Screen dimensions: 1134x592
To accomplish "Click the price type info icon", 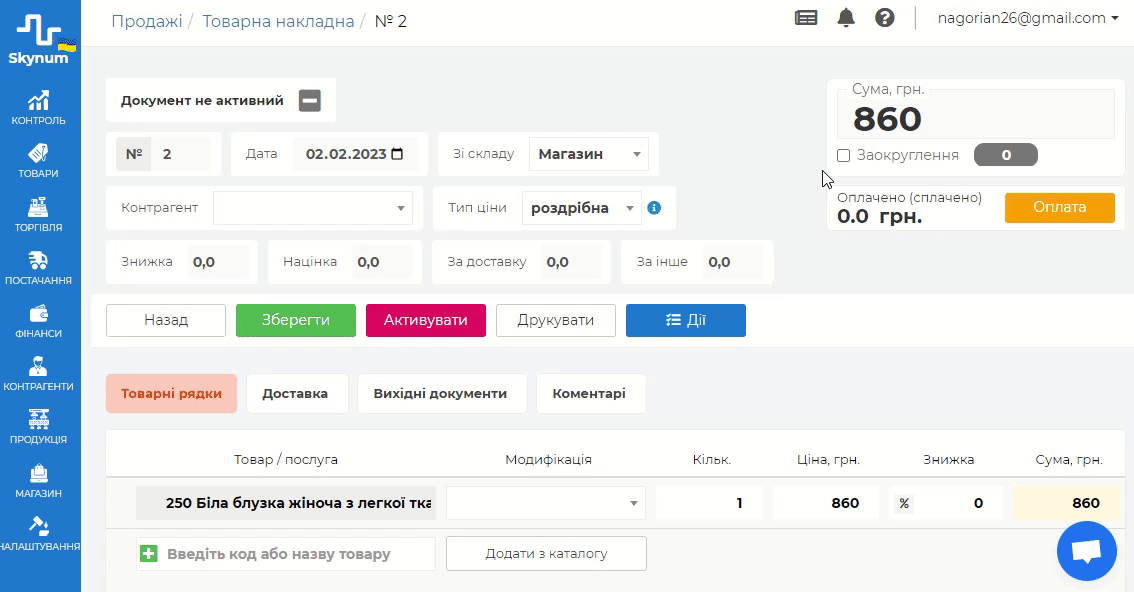I will pyautogui.click(x=654, y=208).
